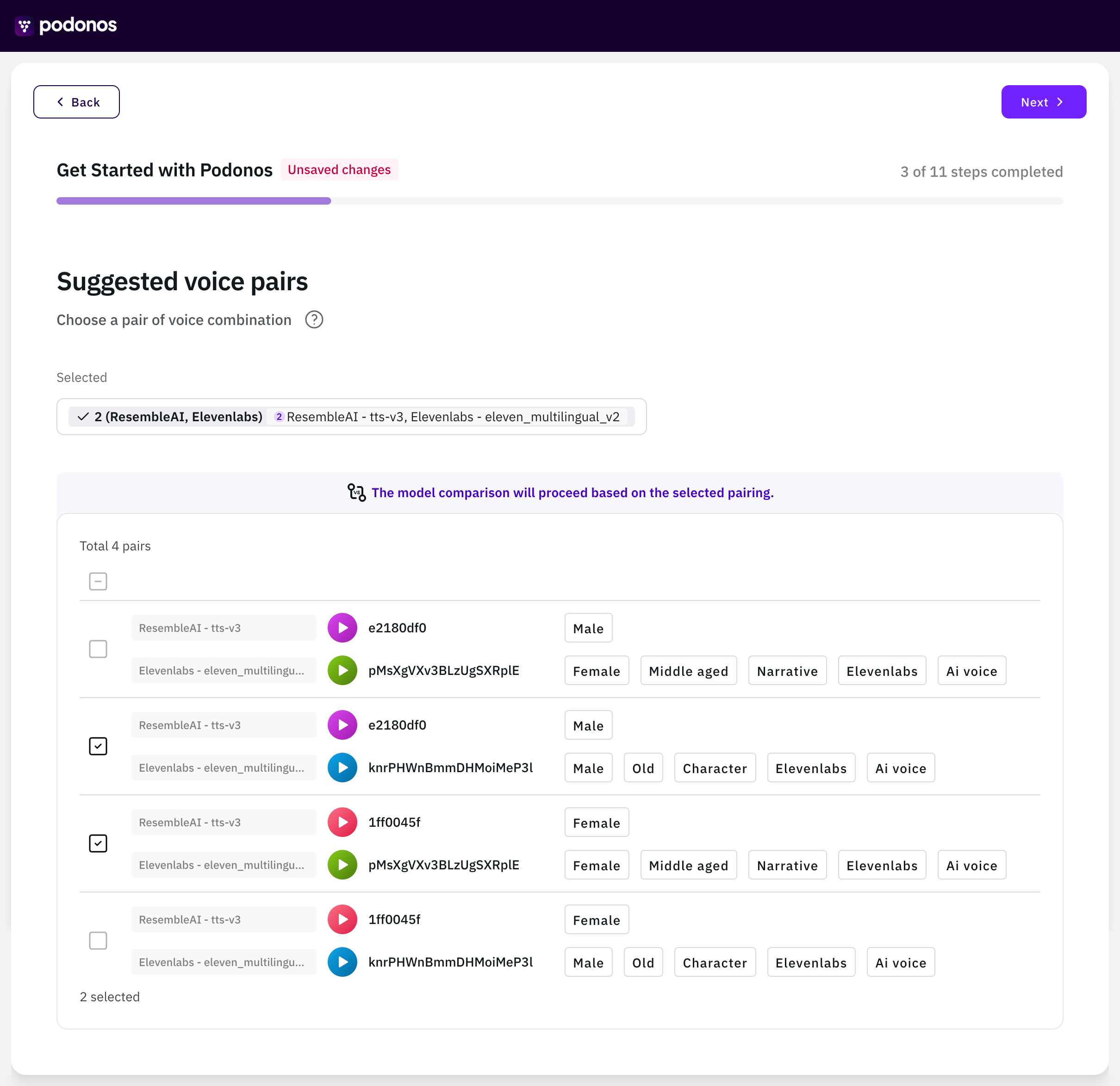The width and height of the screenshot is (1120, 1086).
Task: Click the Female tag of 1ff0045f in third pair
Action: pyautogui.click(x=597, y=823)
